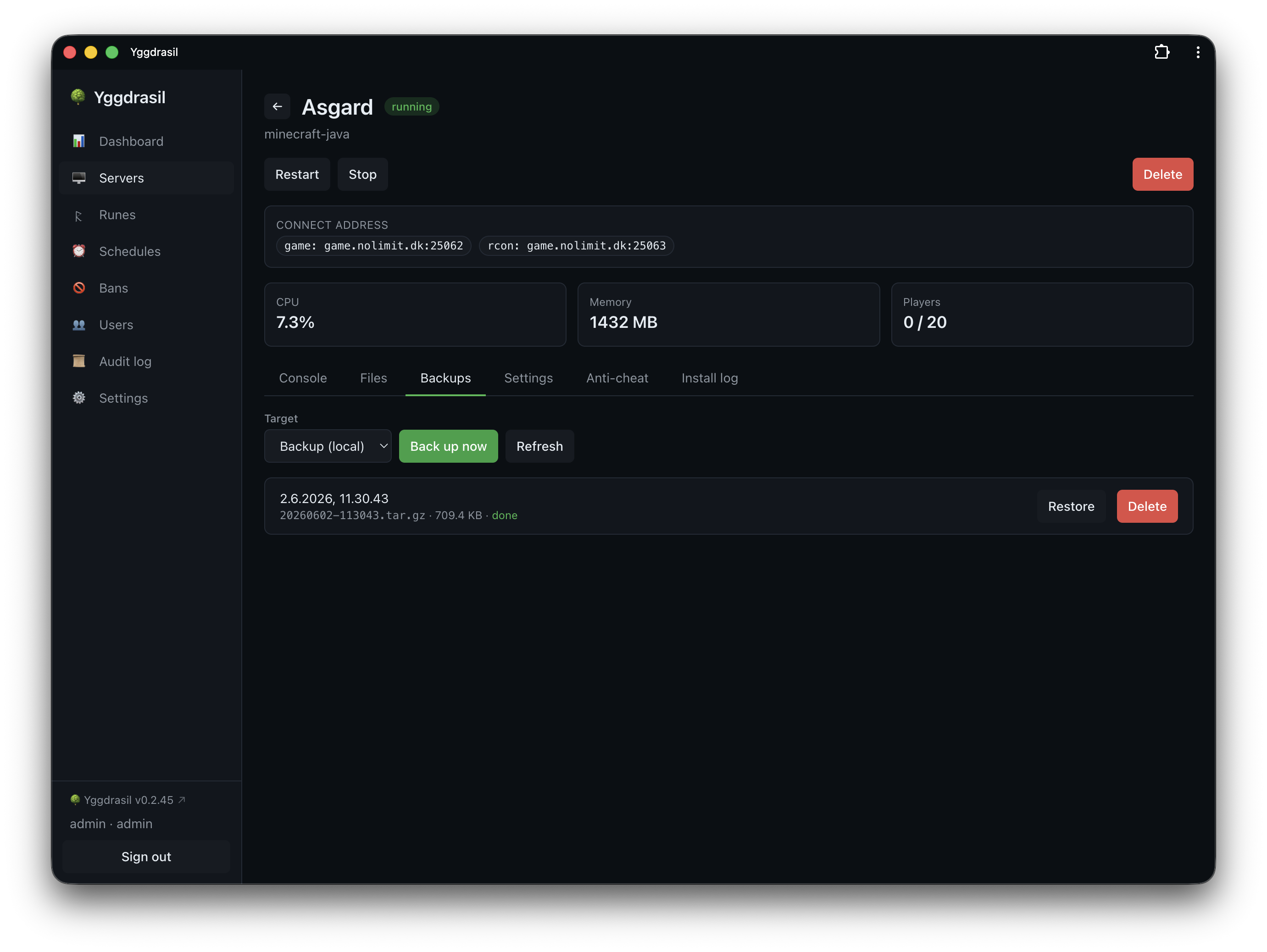Image resolution: width=1267 pixels, height=952 pixels.
Task: Click the Yggdrasil title bar text
Action: click(x=154, y=52)
